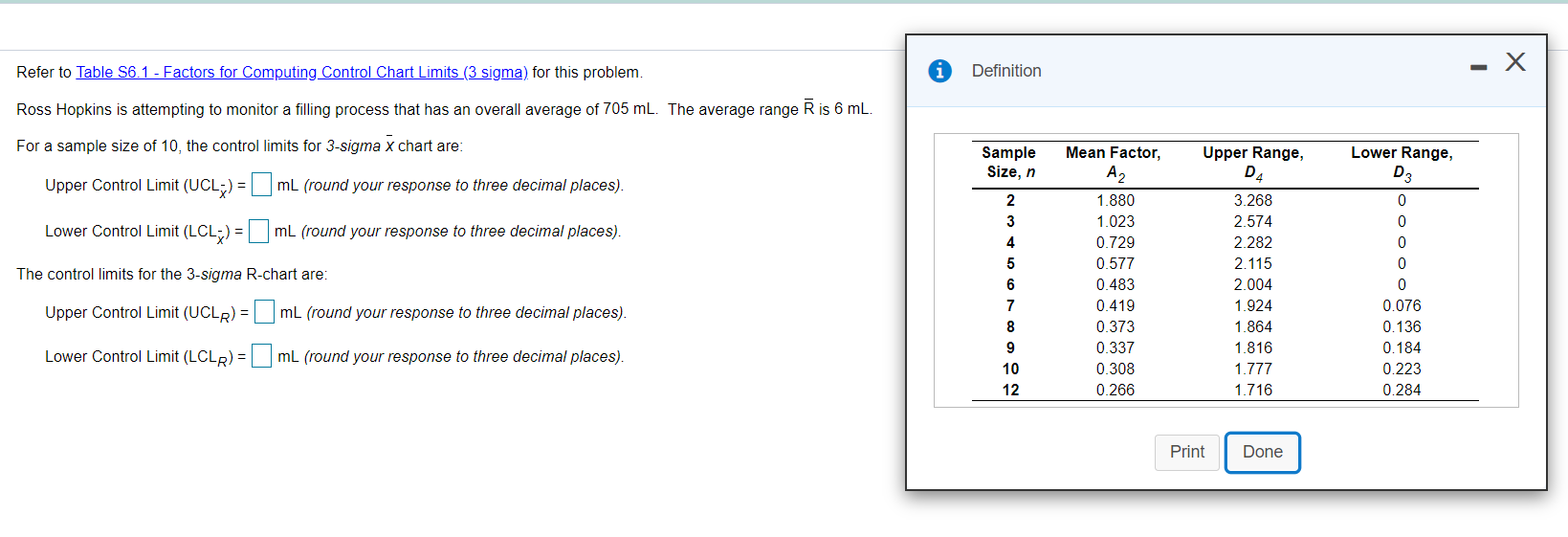Viewport: 1568px width, 537px height.
Task: Click the LCL R-chart input box
Action: (261, 356)
